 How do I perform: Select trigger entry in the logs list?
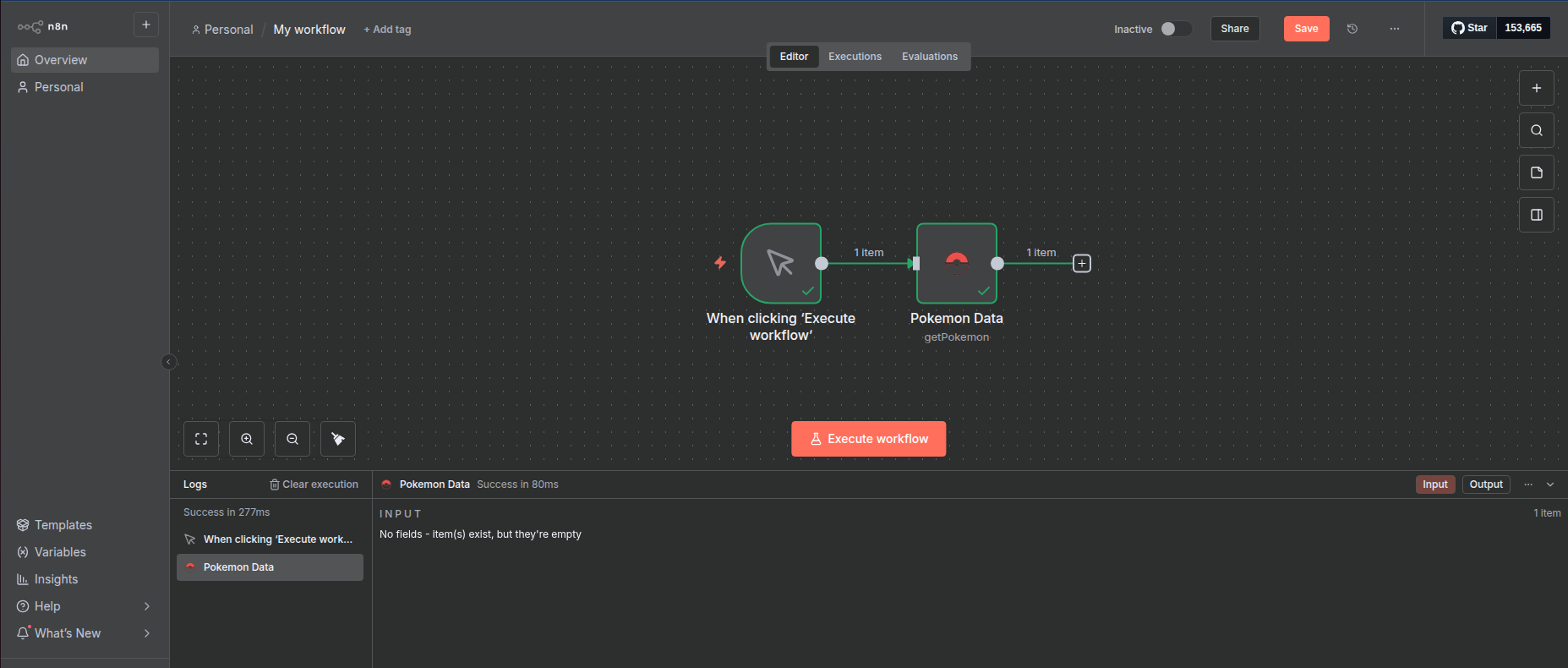click(x=270, y=539)
